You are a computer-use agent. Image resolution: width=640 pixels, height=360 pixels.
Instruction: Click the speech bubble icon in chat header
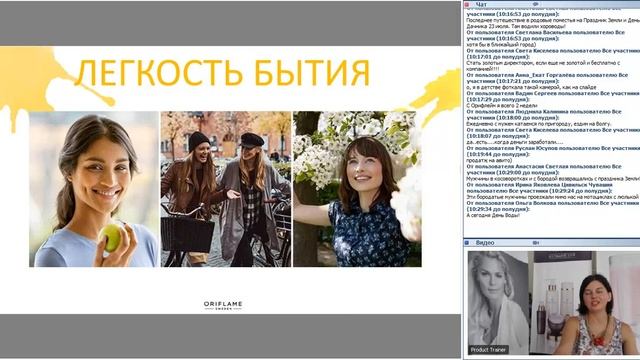point(536,4)
